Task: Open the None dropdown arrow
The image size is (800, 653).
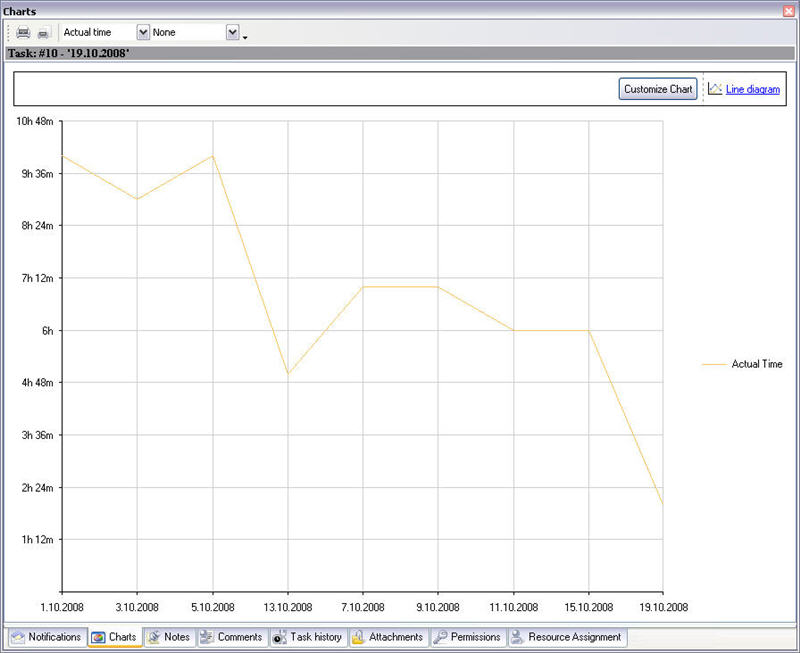Action: 233,33
